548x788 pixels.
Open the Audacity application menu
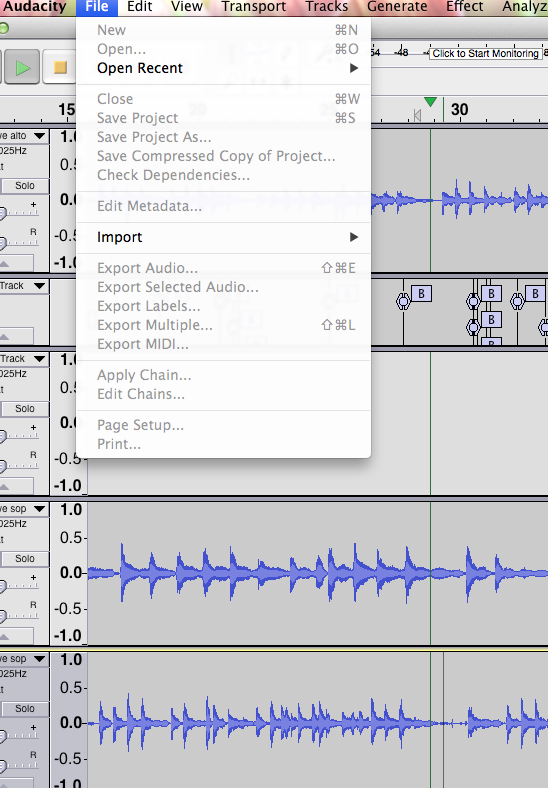(34, 7)
